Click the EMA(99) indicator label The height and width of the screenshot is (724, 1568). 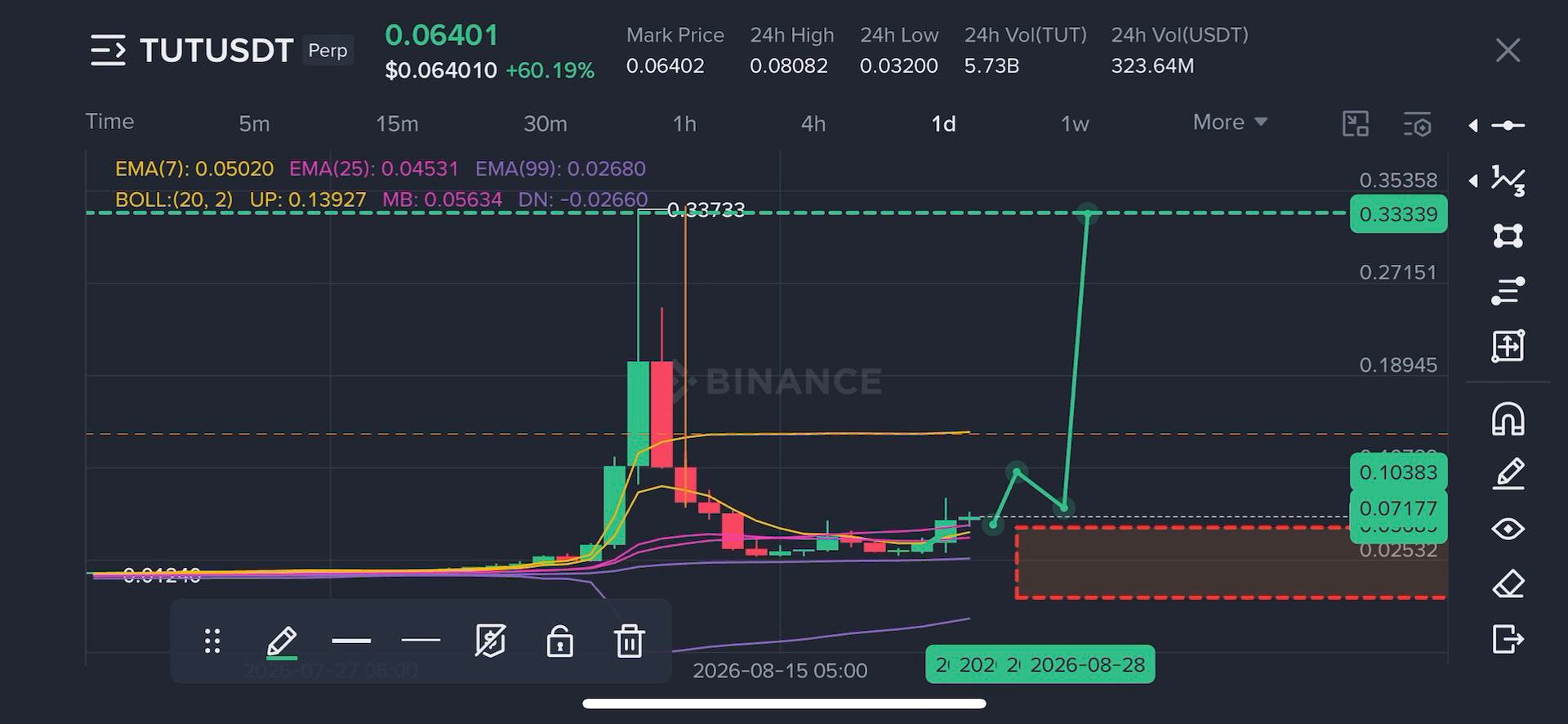click(x=560, y=168)
